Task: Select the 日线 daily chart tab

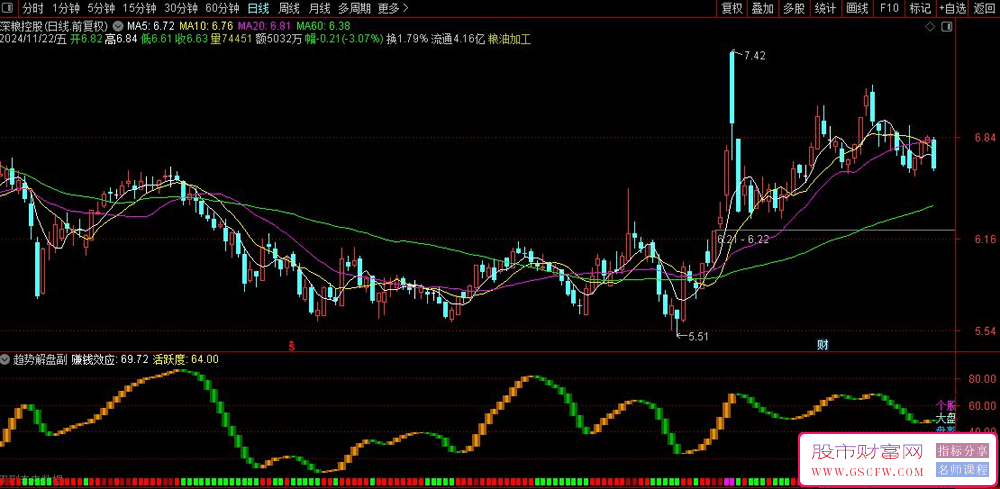Action: [258, 8]
